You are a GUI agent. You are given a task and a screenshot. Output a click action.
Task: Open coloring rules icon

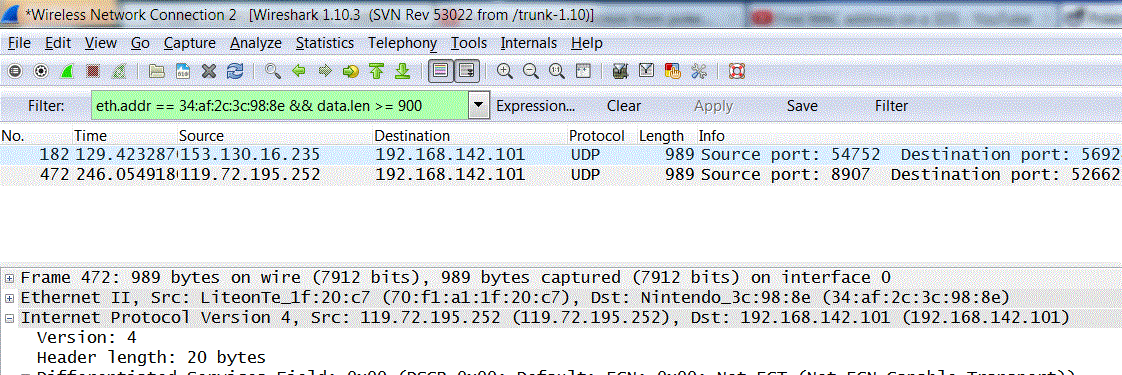[672, 71]
